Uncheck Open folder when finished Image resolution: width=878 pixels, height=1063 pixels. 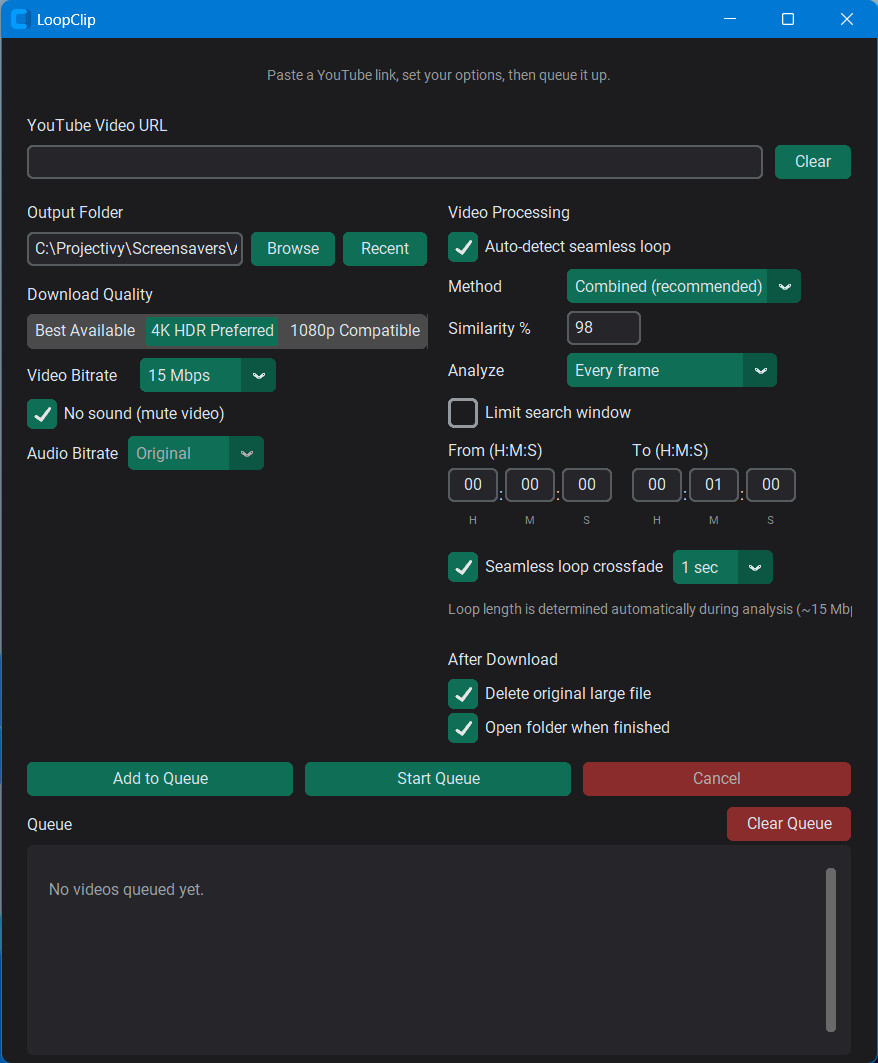(x=463, y=728)
